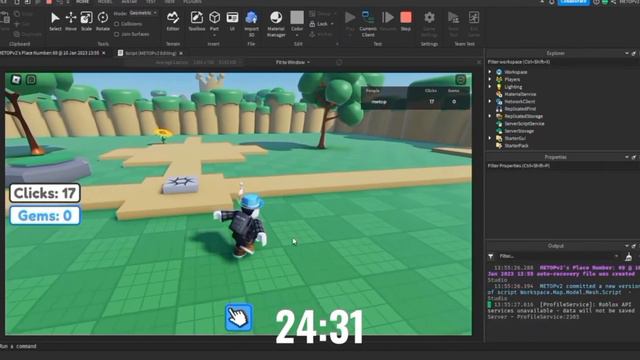Viewport: 640px width, 360px height.
Task: Expand the ReplicatedStorage node
Action: tap(490, 116)
